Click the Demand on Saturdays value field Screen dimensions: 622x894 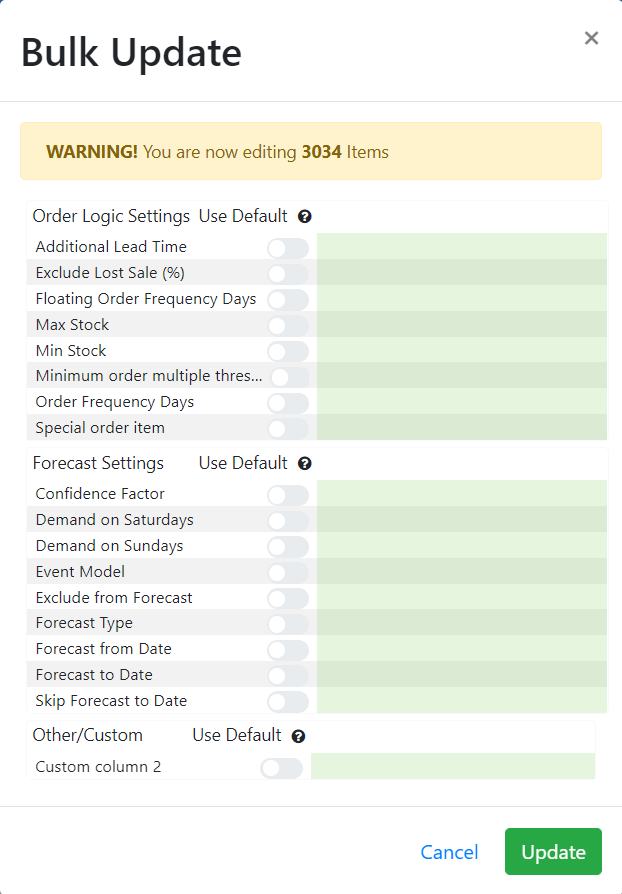[461, 520]
